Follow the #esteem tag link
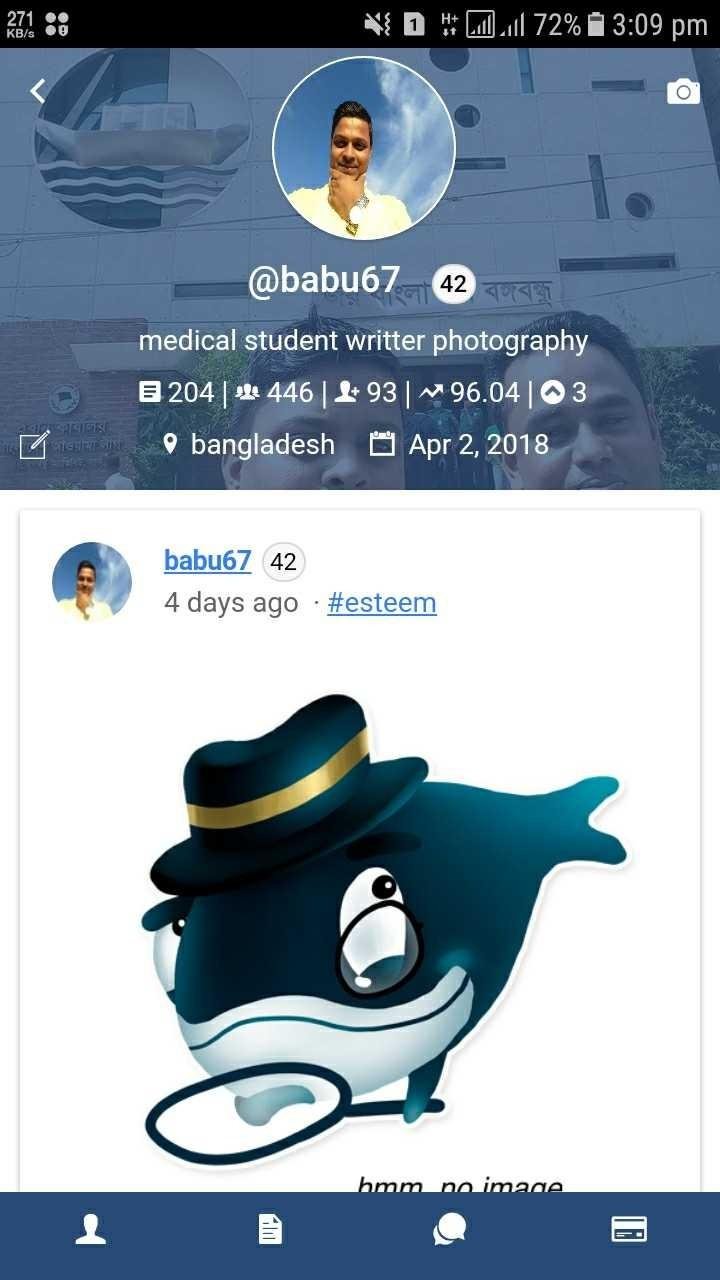Image resolution: width=720 pixels, height=1280 pixels. coord(382,603)
